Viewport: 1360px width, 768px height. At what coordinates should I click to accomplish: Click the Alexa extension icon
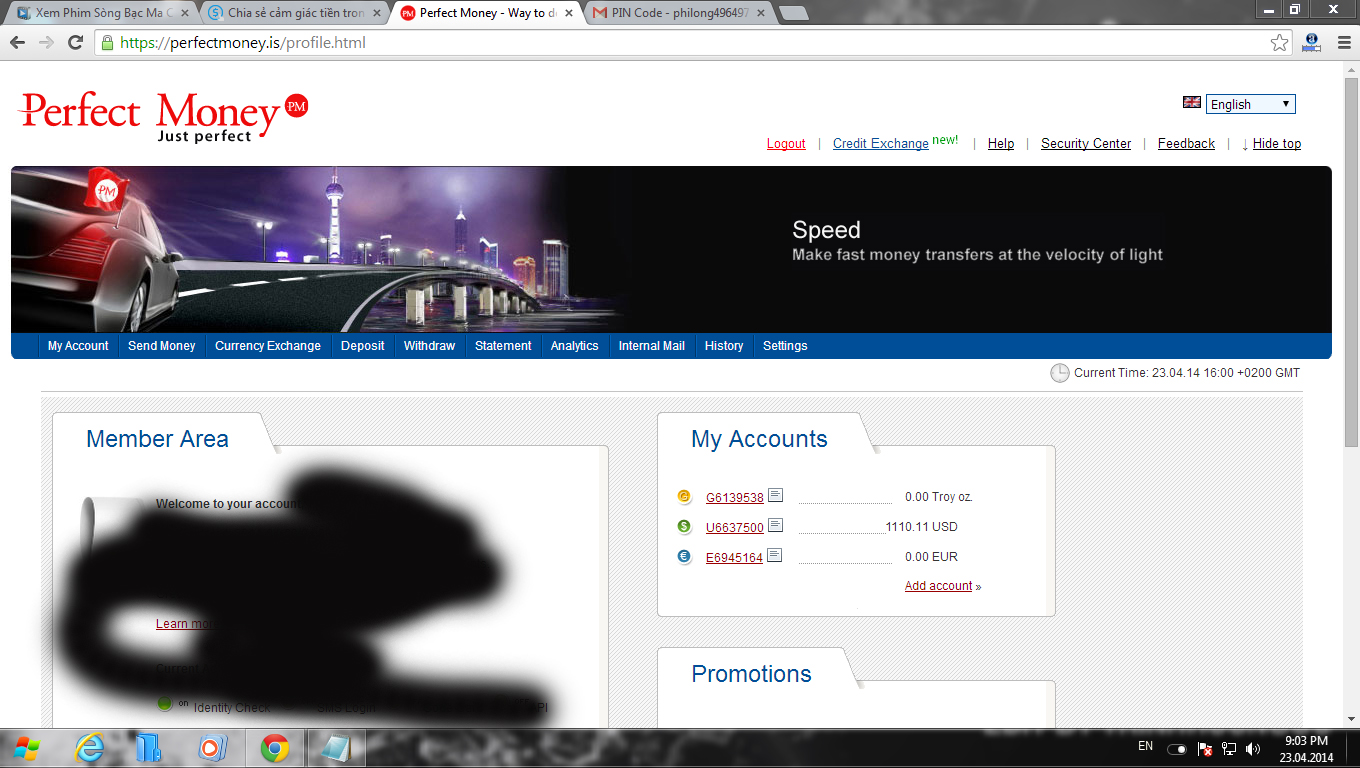click(1312, 43)
